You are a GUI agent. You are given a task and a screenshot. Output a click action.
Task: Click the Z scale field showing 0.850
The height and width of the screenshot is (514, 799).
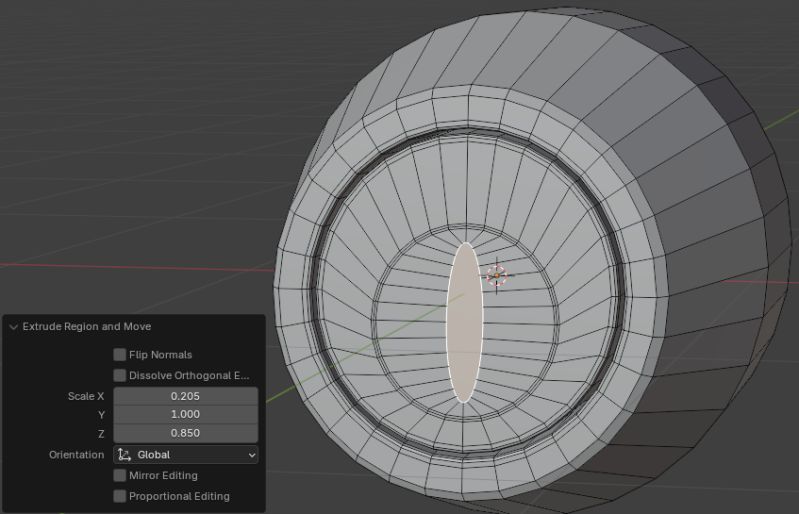(185, 433)
